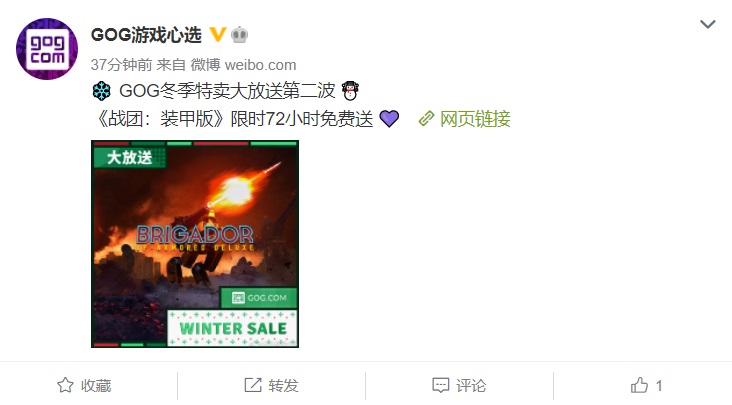Open the Brigador winter sale image thumbnail
Image resolution: width=732 pixels, height=405 pixels.
point(195,244)
